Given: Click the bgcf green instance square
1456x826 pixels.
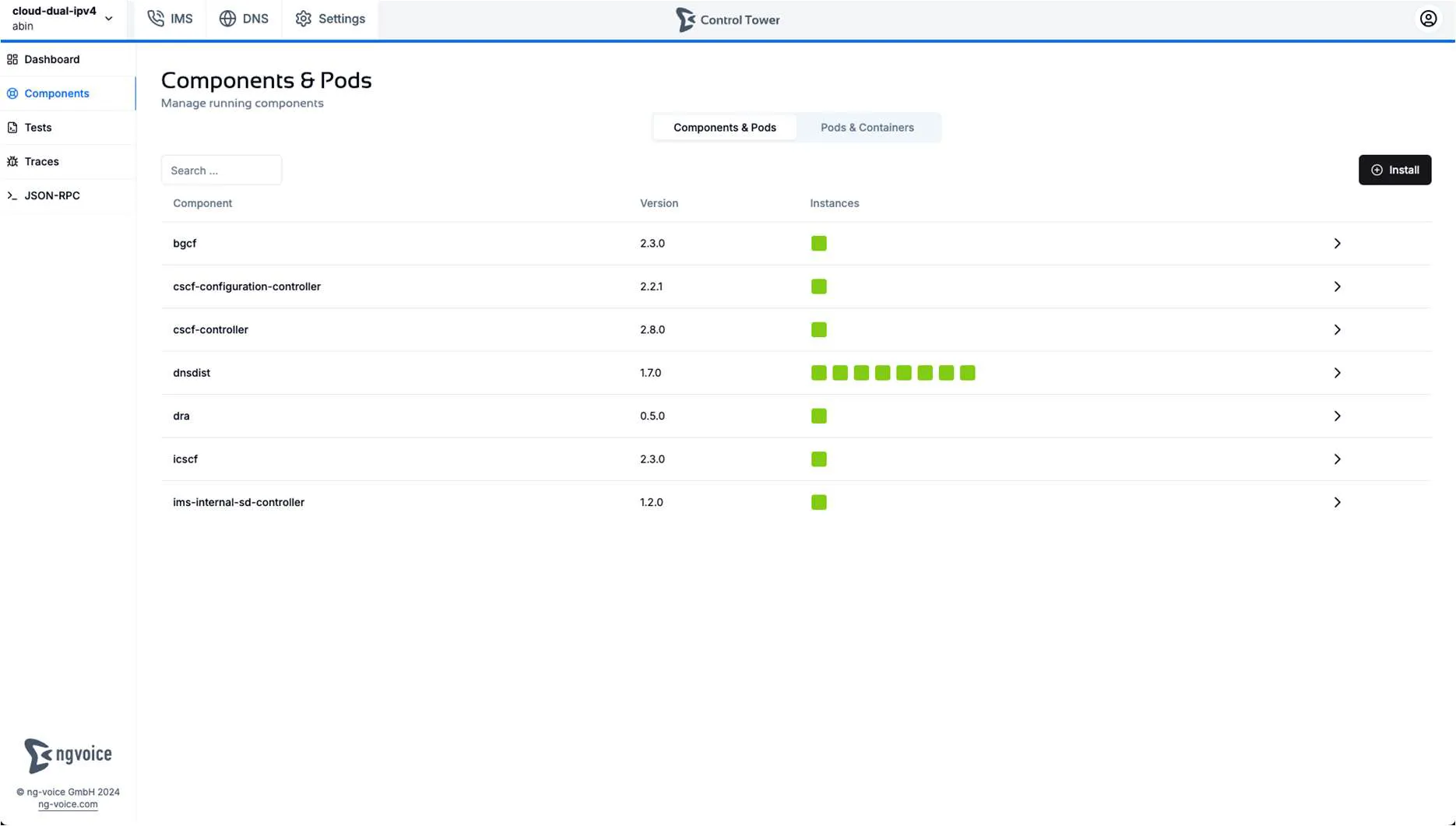Looking at the screenshot, I should (x=818, y=244).
